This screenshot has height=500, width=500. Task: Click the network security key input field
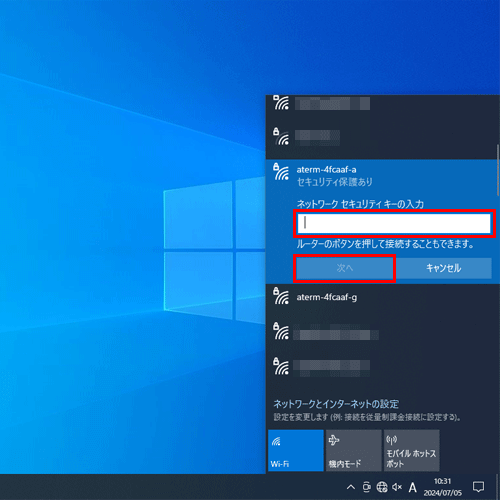(394, 223)
